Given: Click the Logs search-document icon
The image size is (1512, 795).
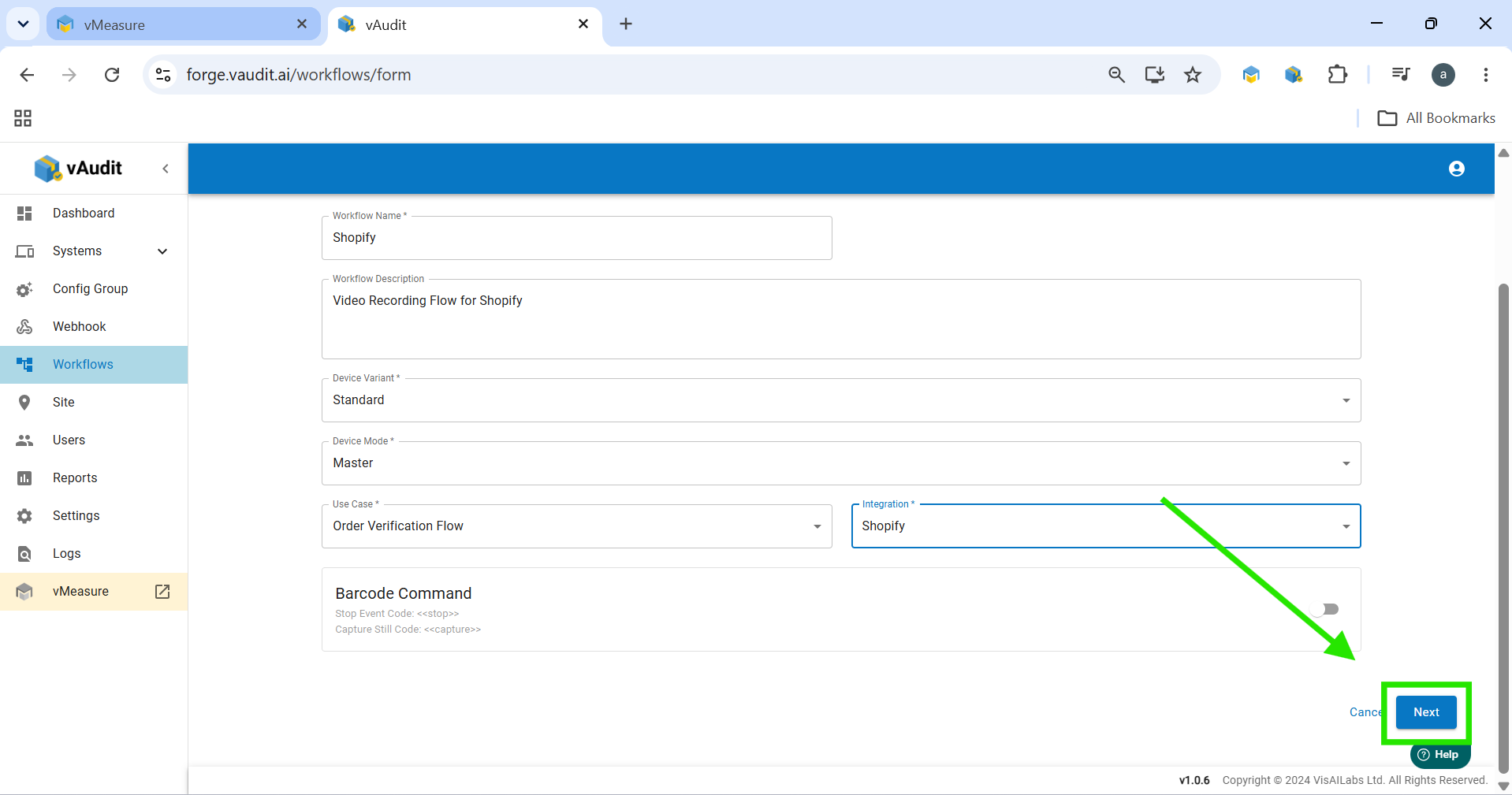Looking at the screenshot, I should (24, 554).
